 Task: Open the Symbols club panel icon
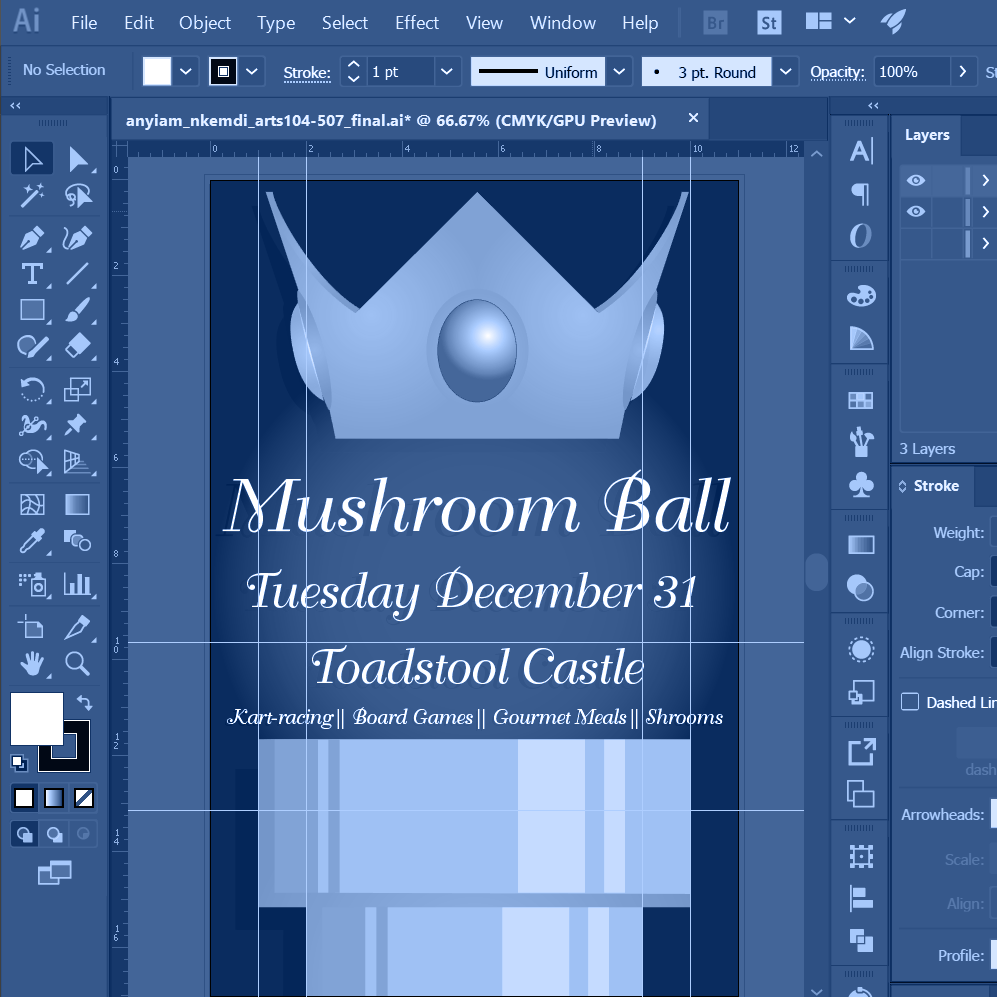861,485
